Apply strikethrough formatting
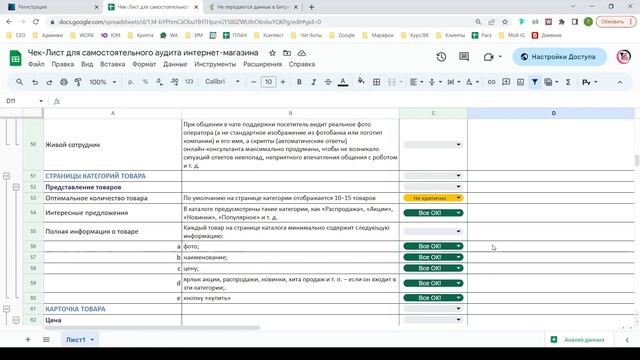The image size is (640, 360). 328,82
